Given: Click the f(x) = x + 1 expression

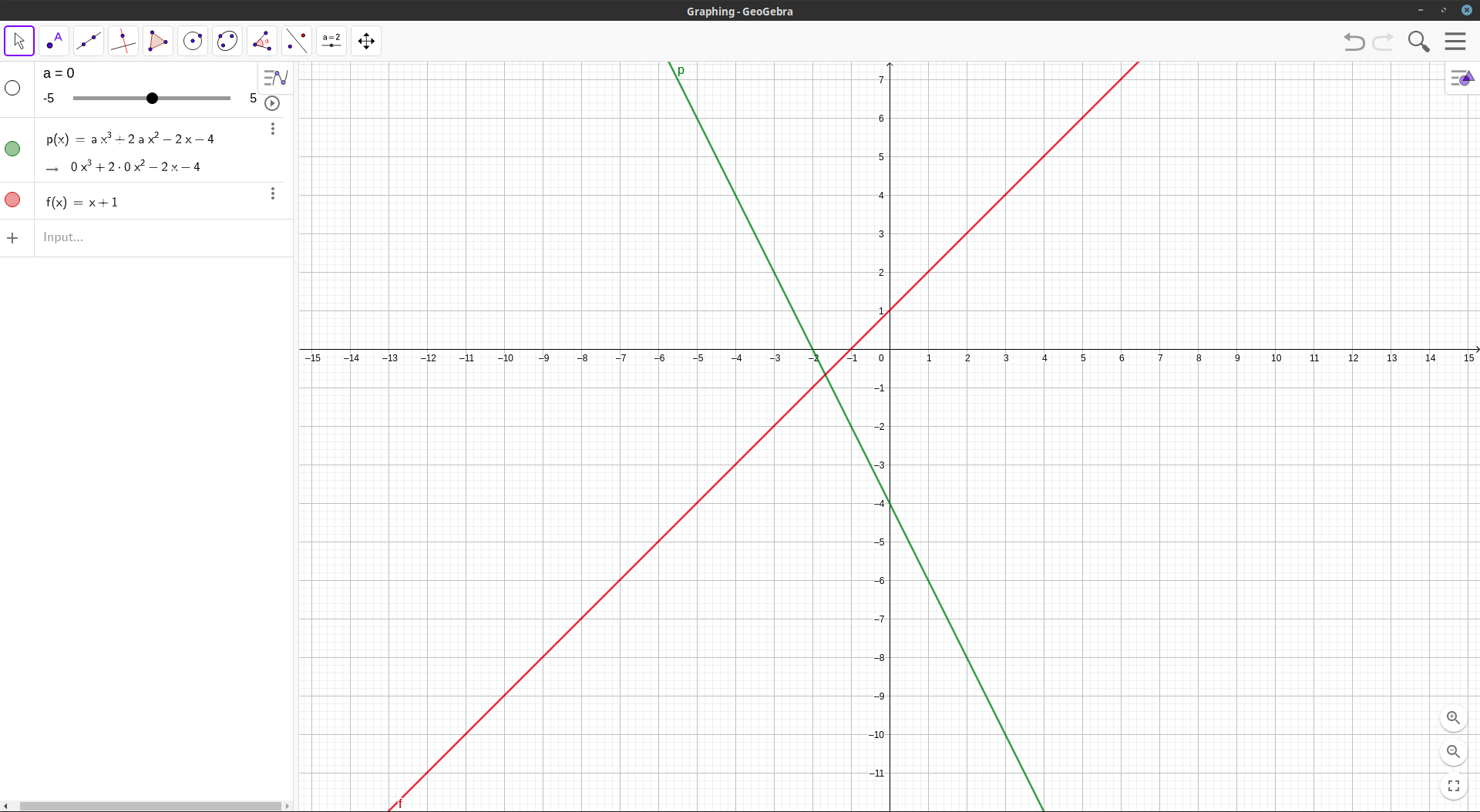Looking at the screenshot, I should [82, 202].
